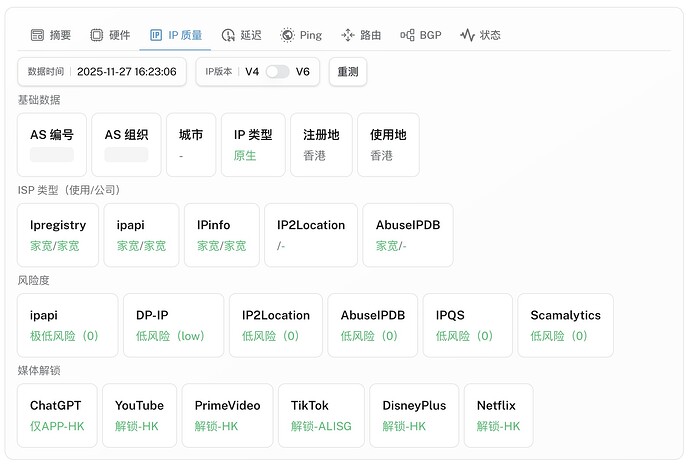Click PrimeVideo 解锁-HK card

point(228,415)
